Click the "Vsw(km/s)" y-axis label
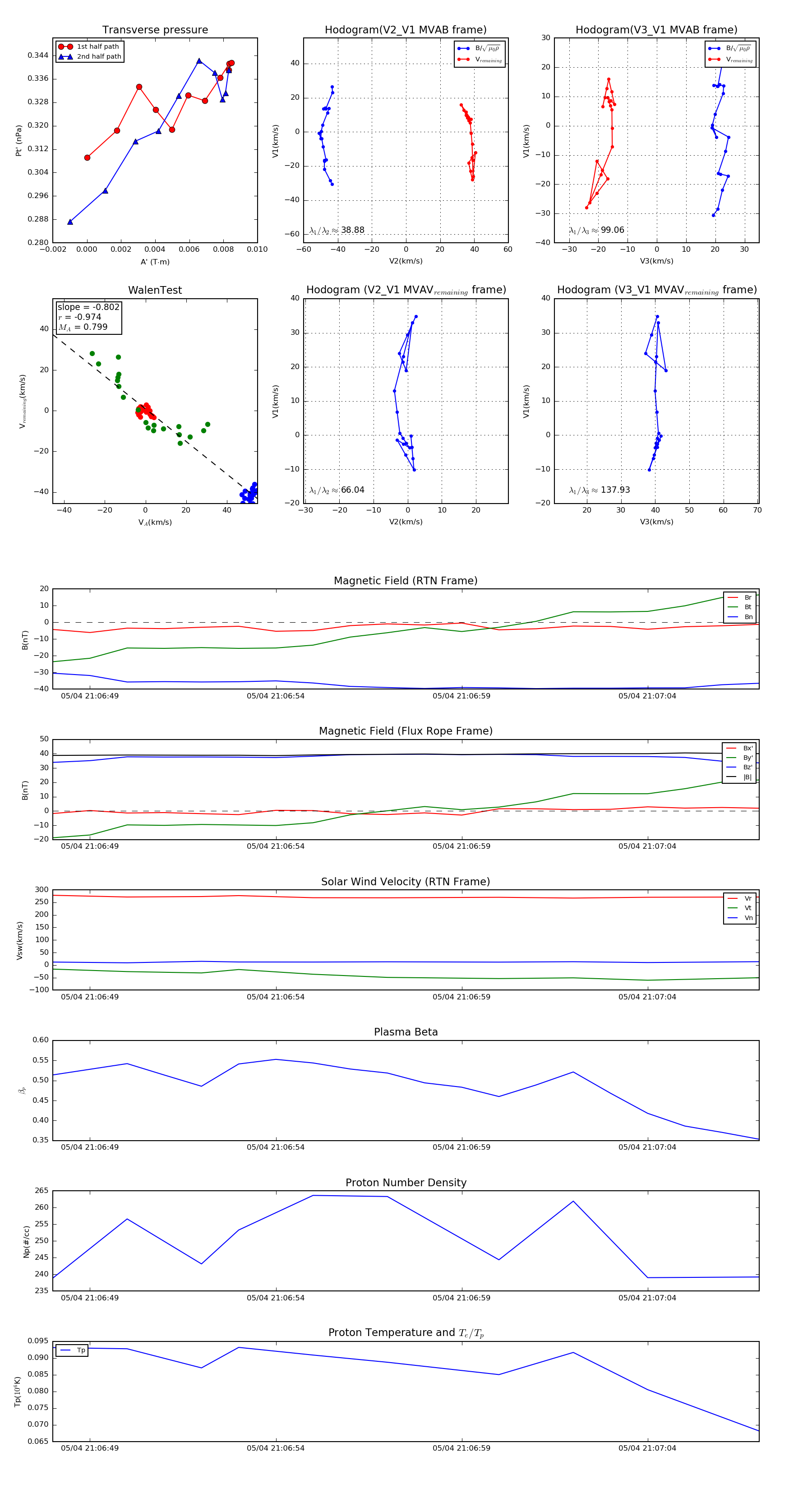The height and width of the screenshot is (1489, 812). 20,940
